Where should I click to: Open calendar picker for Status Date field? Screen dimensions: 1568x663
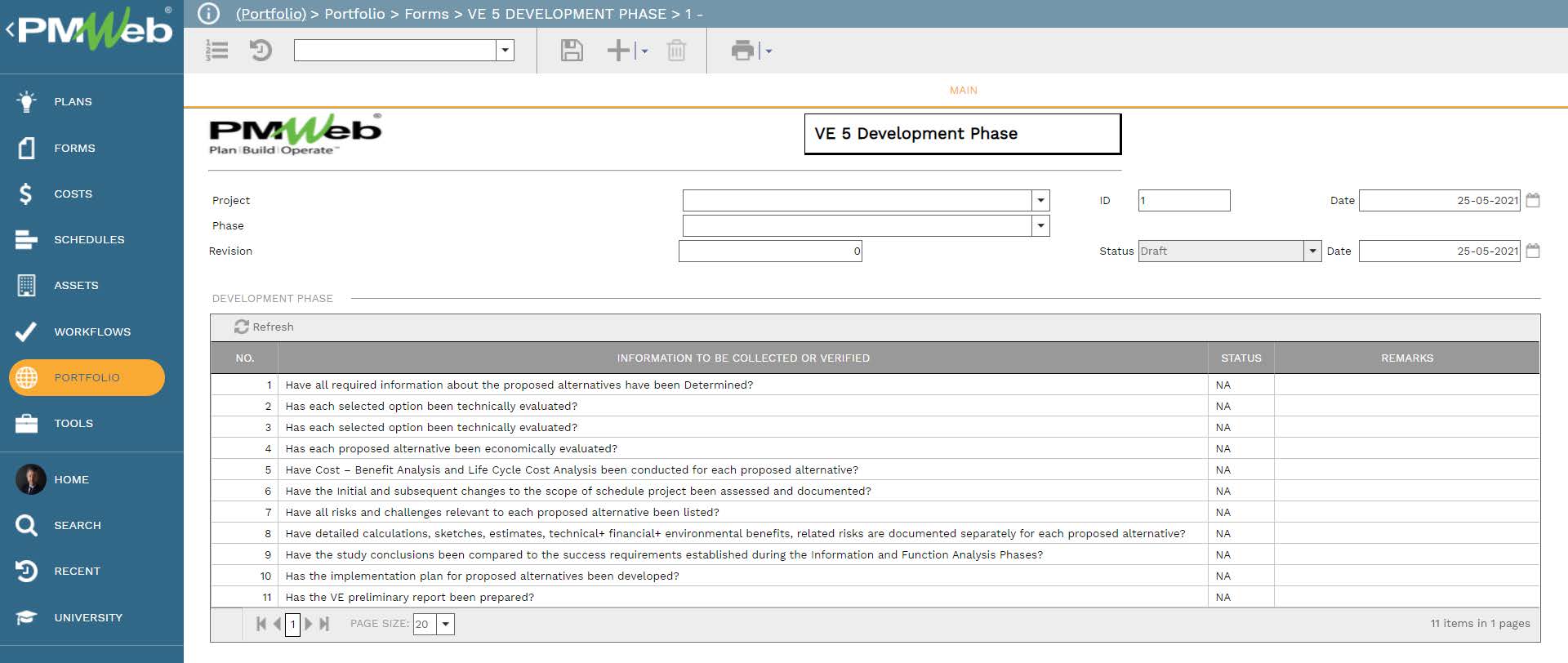(1533, 251)
